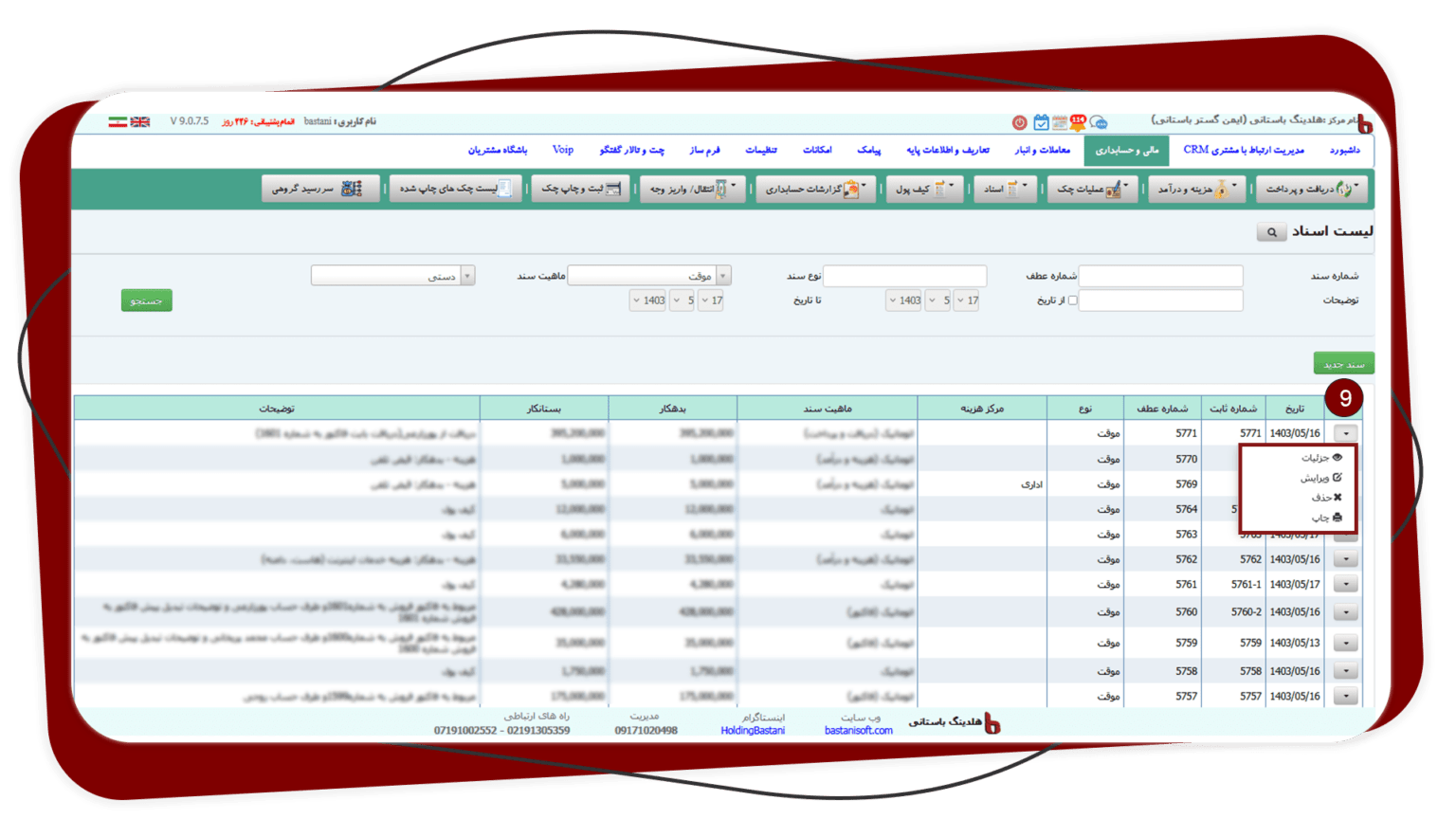
Task: Open هزینه و درآمد toolbar menu
Action: tap(1197, 189)
